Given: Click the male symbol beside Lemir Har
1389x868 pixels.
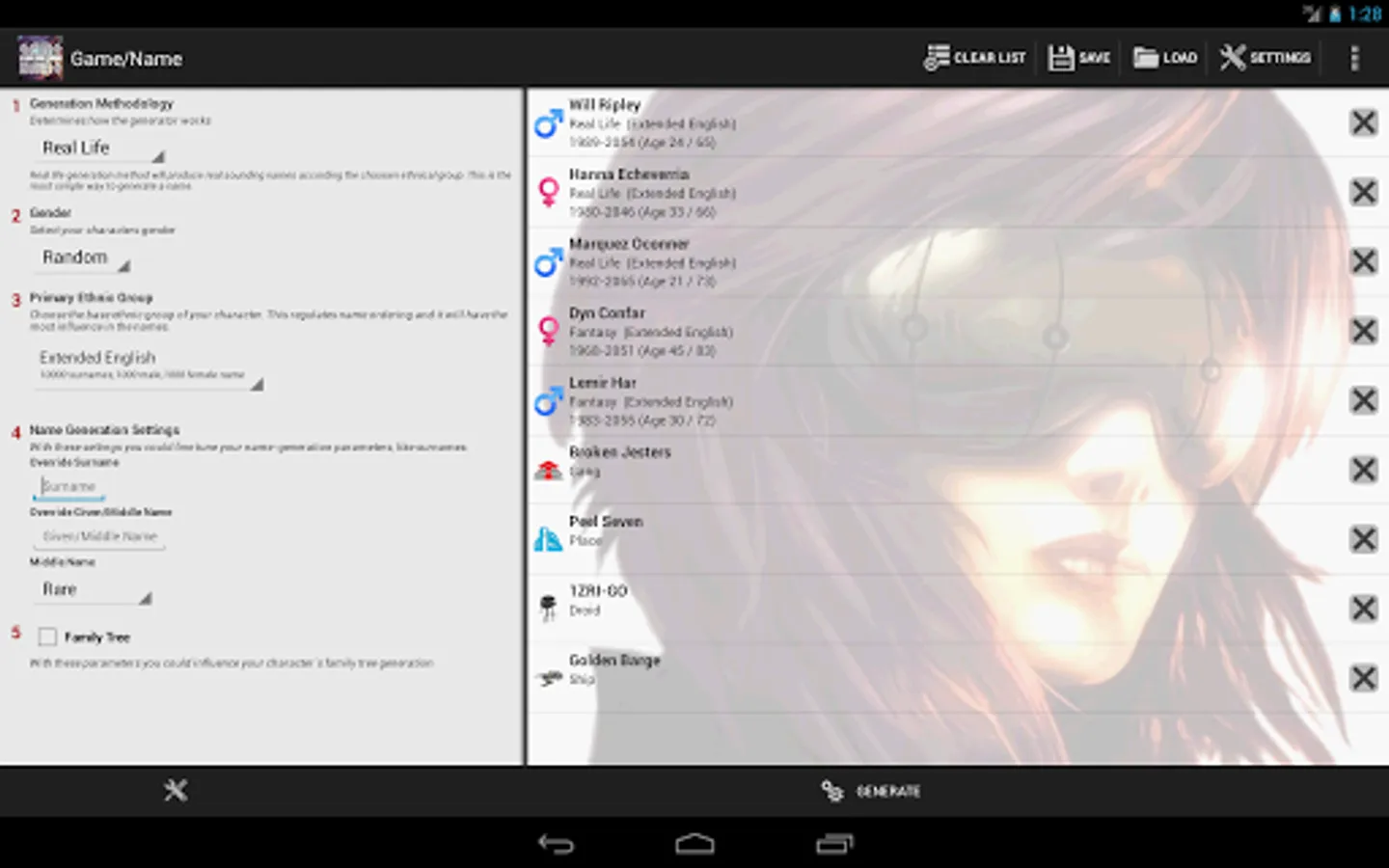Looking at the screenshot, I should (x=549, y=400).
